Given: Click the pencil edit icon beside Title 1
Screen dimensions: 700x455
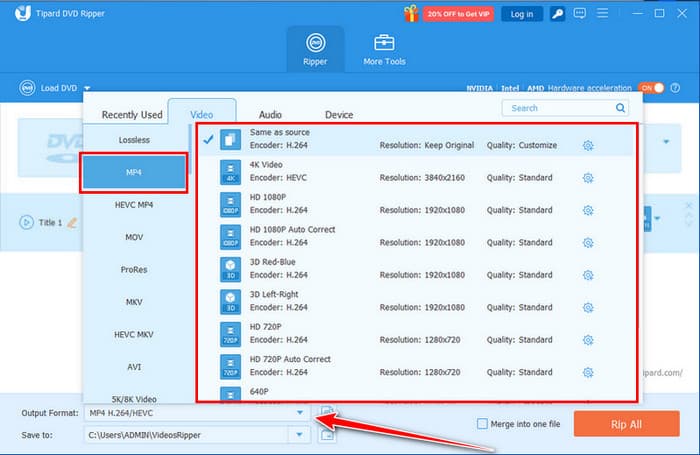Looking at the screenshot, I should click(x=71, y=222).
